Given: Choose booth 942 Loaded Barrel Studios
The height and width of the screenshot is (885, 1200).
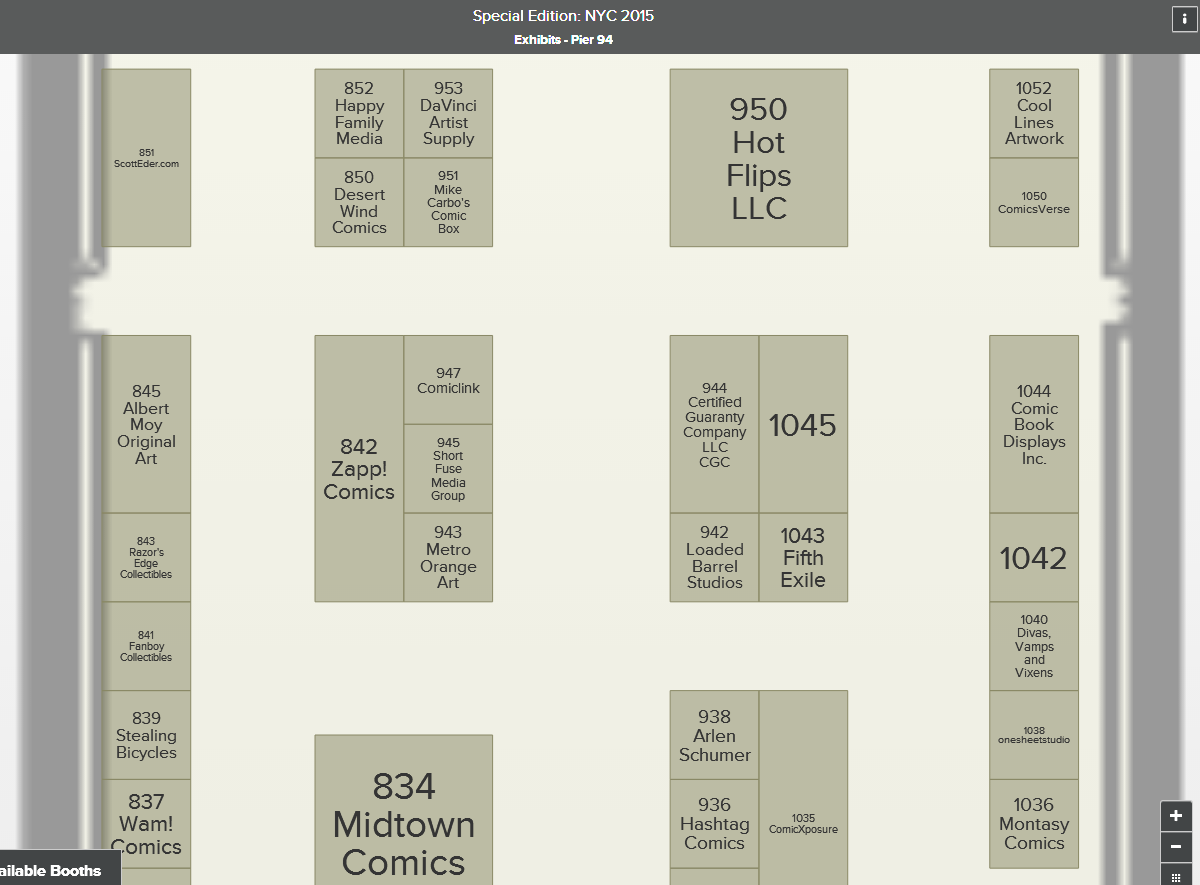Looking at the screenshot, I should (714, 558).
